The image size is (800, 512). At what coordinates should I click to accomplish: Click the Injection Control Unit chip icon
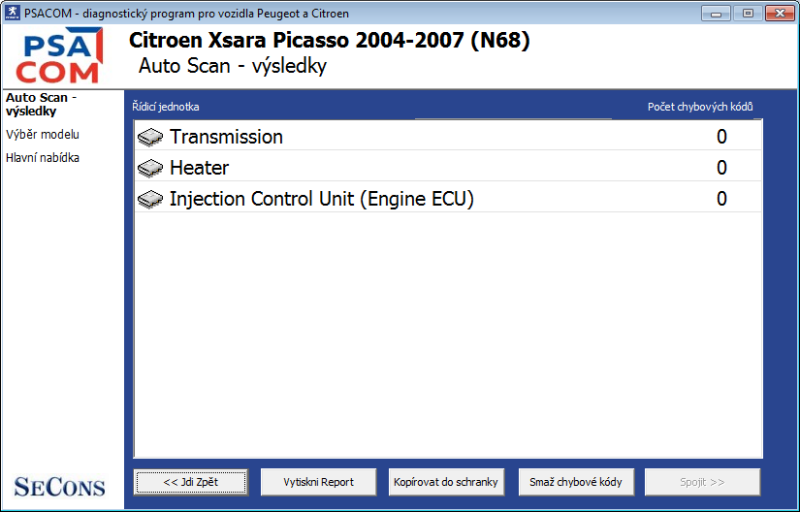point(150,199)
